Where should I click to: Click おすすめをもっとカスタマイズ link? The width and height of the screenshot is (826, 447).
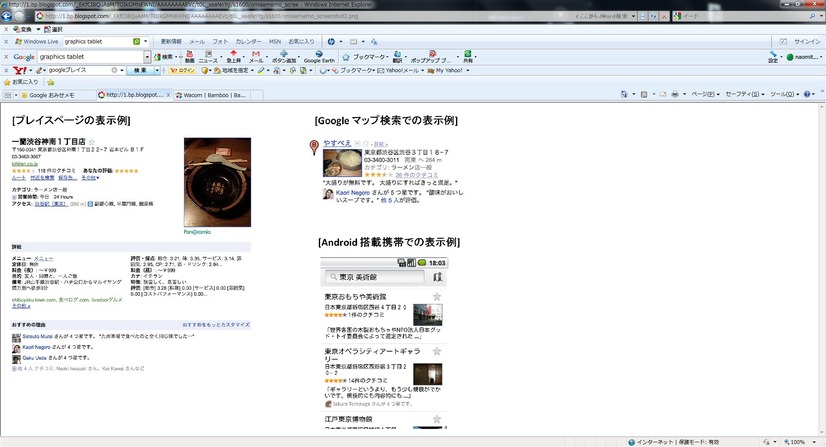(216, 325)
